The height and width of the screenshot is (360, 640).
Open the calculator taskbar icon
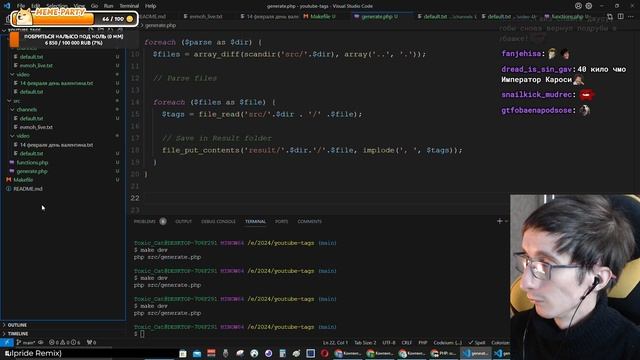pos(282,353)
